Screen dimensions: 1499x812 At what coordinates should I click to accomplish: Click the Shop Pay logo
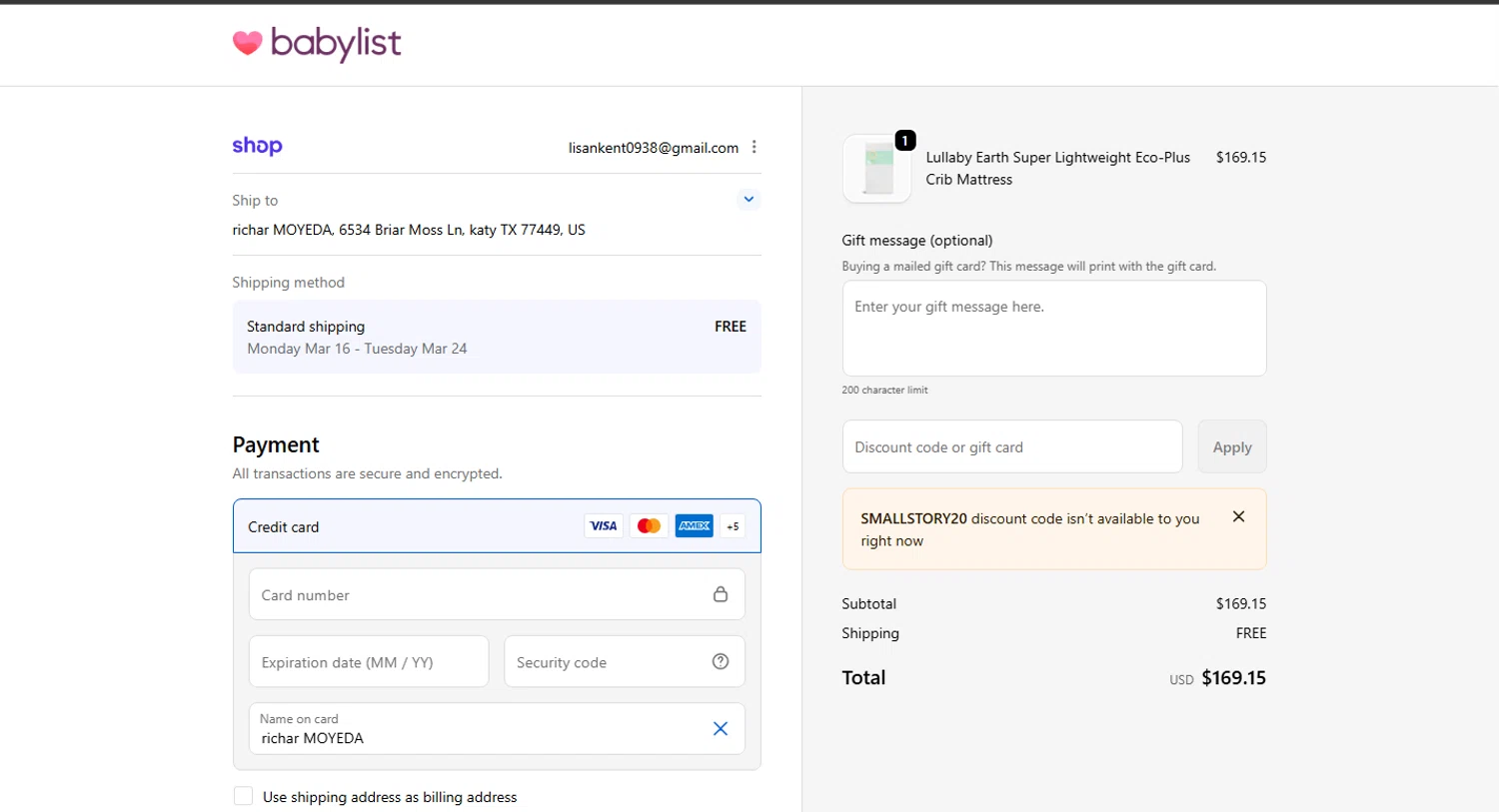(257, 146)
